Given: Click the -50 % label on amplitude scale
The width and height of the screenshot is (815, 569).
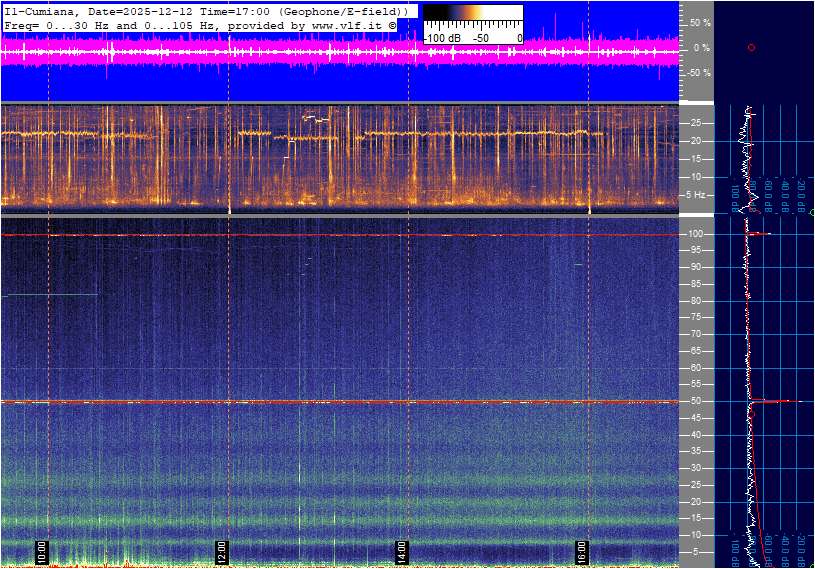Looking at the screenshot, I should click(698, 73).
